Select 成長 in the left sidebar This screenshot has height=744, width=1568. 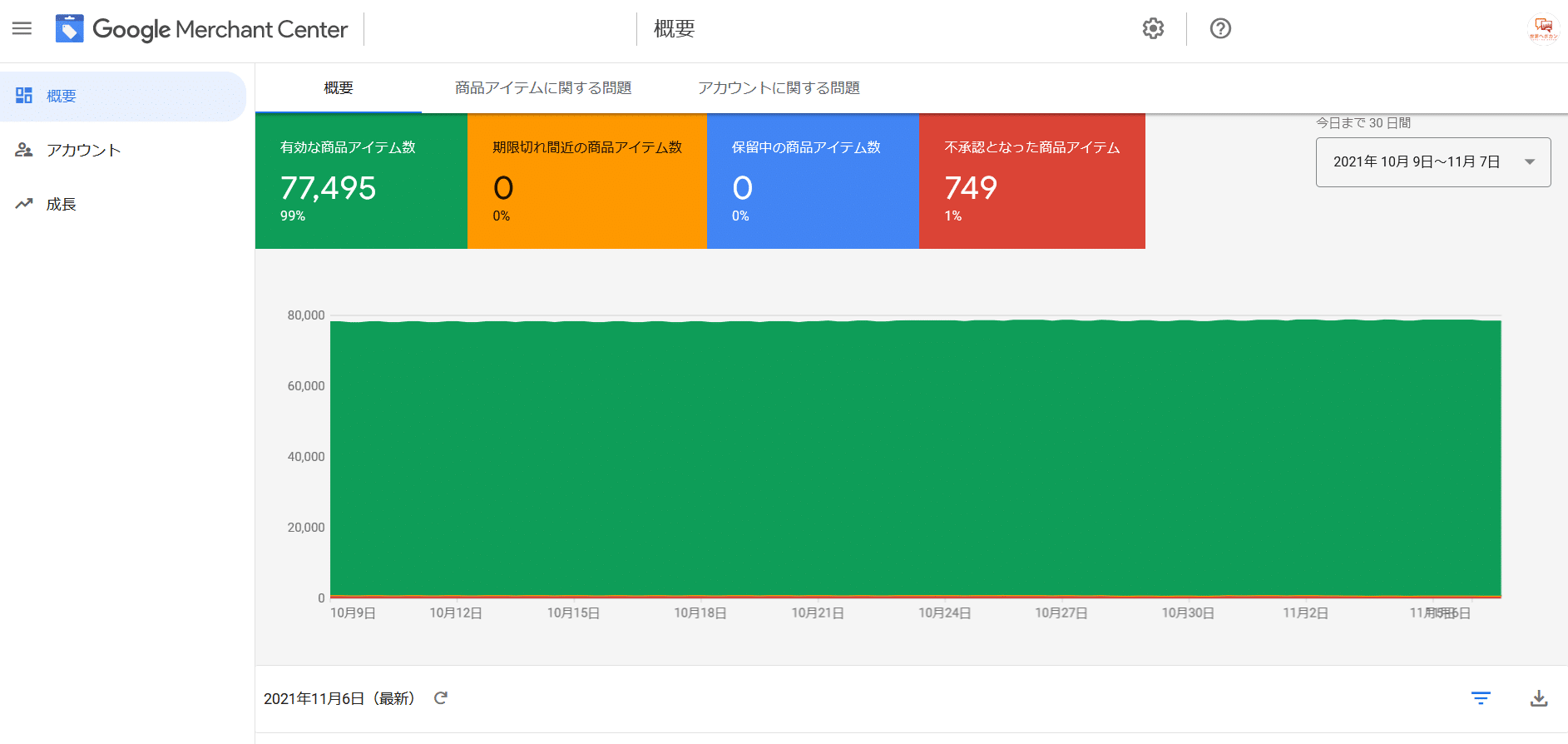coord(123,204)
